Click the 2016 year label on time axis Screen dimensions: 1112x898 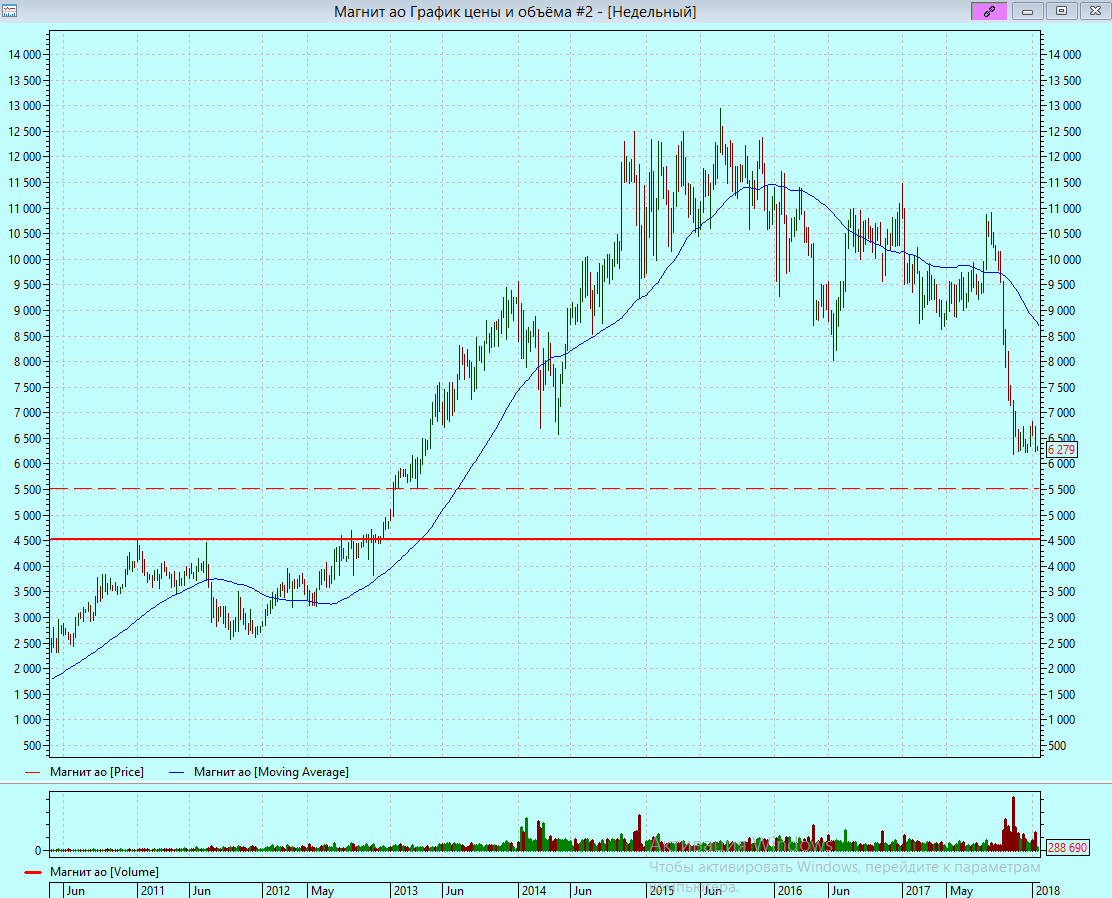click(789, 891)
